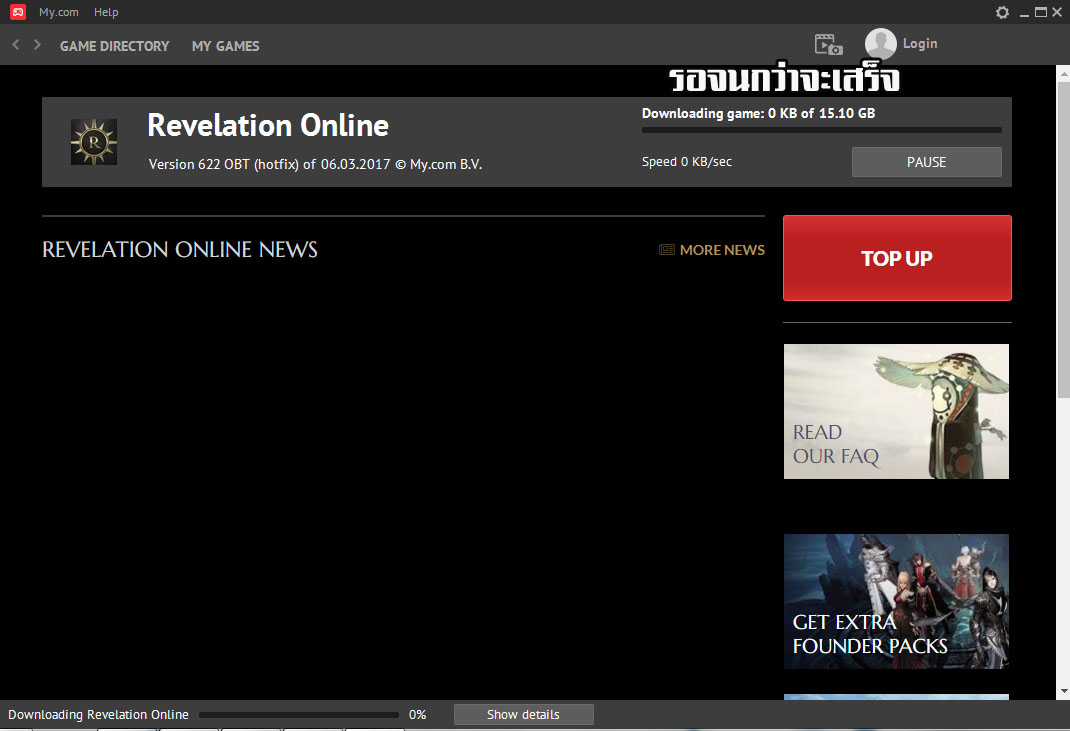Click the Login avatar icon

881,43
